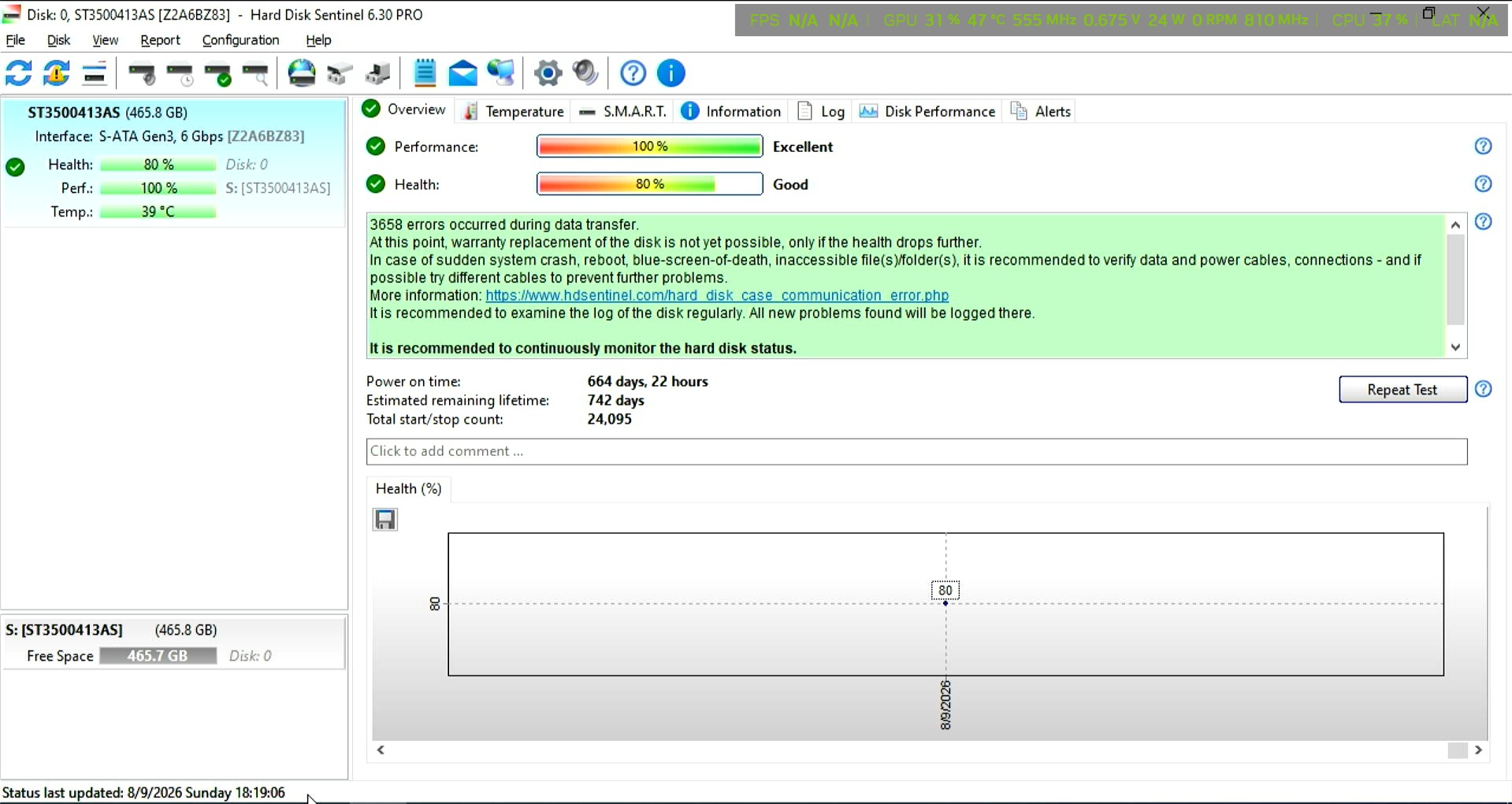
Task: Open the hdsentinel.com communication error link
Action: click(717, 295)
